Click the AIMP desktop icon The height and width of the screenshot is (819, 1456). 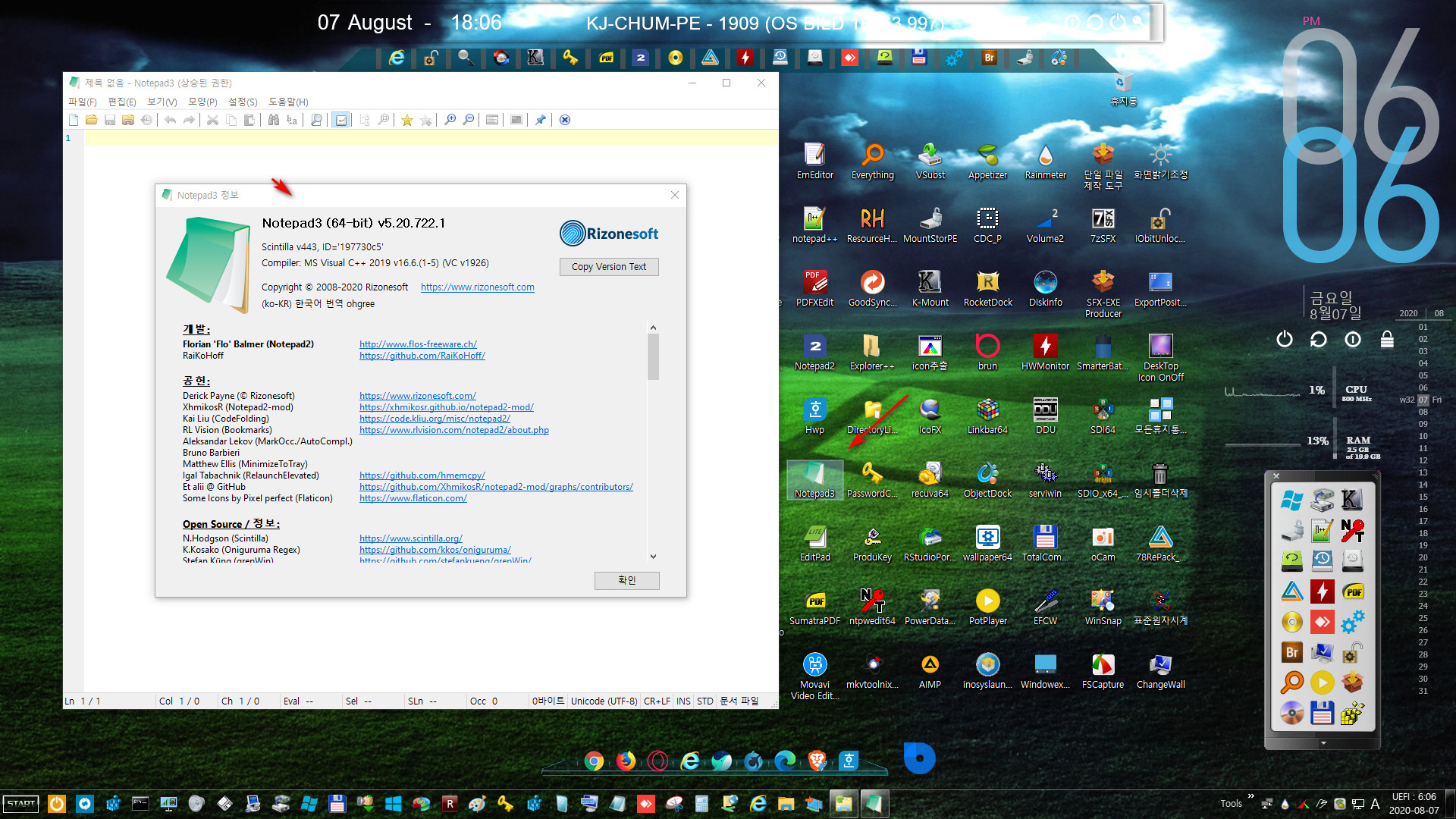(x=930, y=671)
